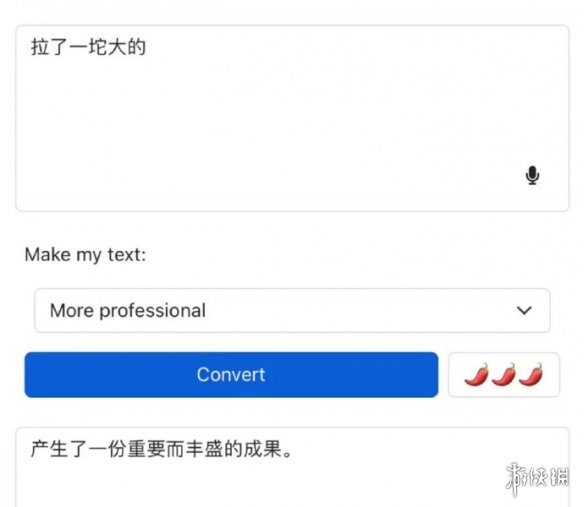The width and height of the screenshot is (584, 507).
Task: Expand the dropdown using the chevron arrow
Action: coord(524,310)
